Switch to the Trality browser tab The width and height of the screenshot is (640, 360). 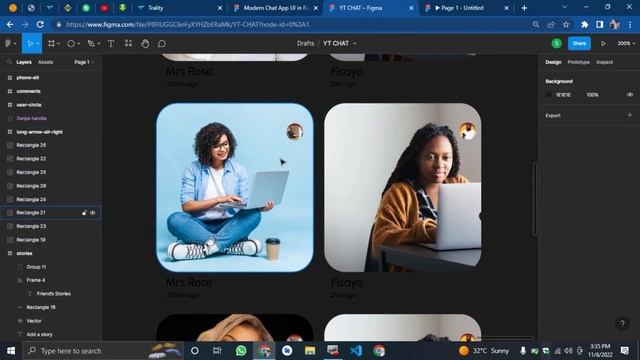[x=180, y=8]
